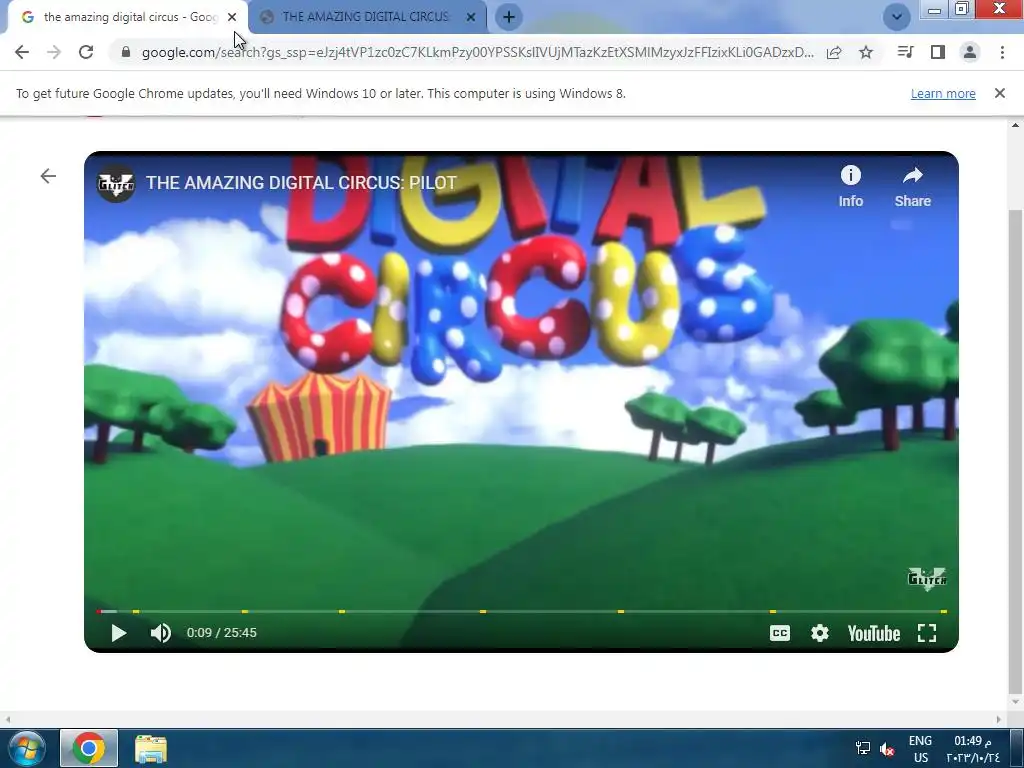This screenshot has width=1024, height=768.
Task: Open THE AMAZING DIGITAL CIRCUS: PILOT title link
Action: tap(301, 183)
